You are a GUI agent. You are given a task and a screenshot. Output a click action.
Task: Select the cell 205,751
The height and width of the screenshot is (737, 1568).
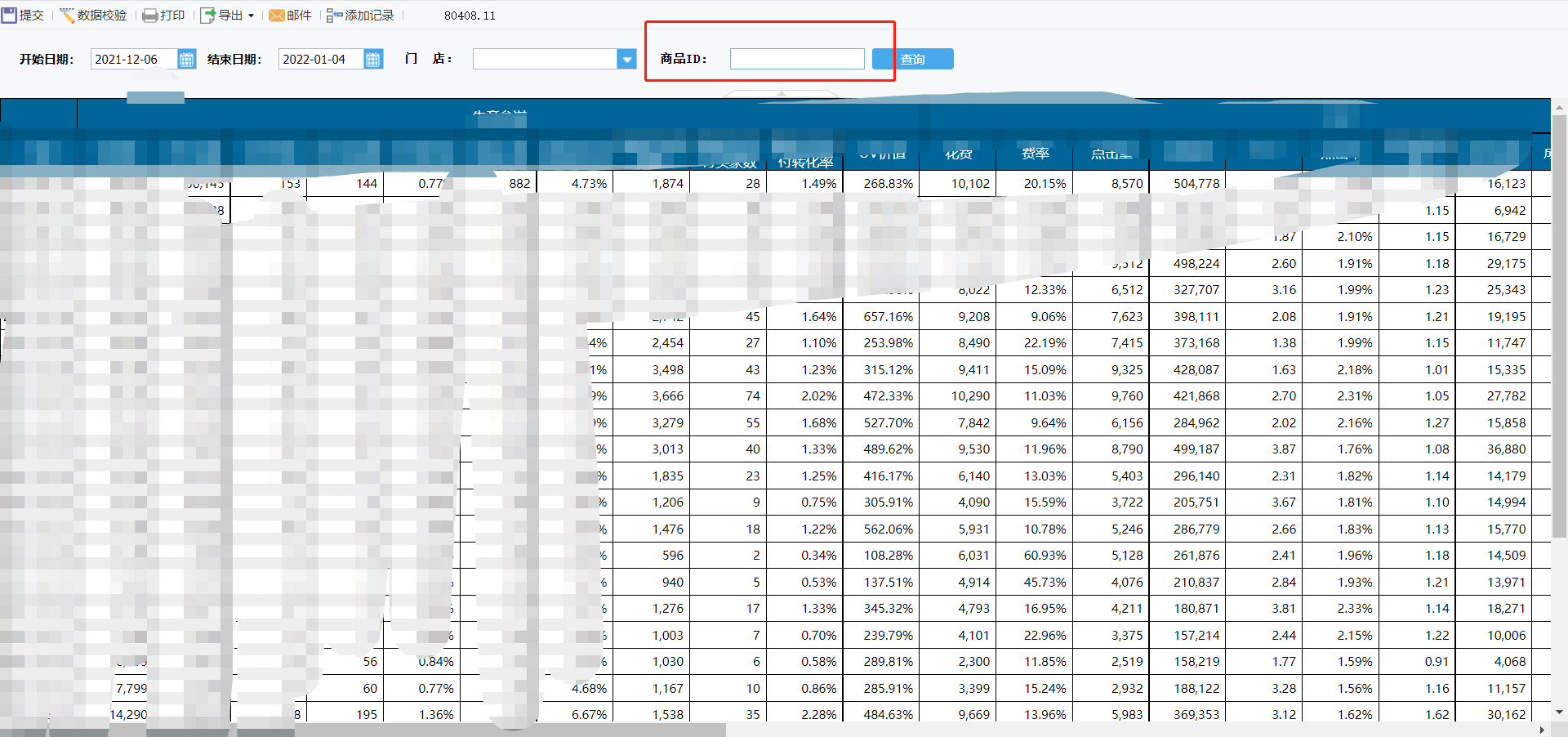click(1196, 502)
